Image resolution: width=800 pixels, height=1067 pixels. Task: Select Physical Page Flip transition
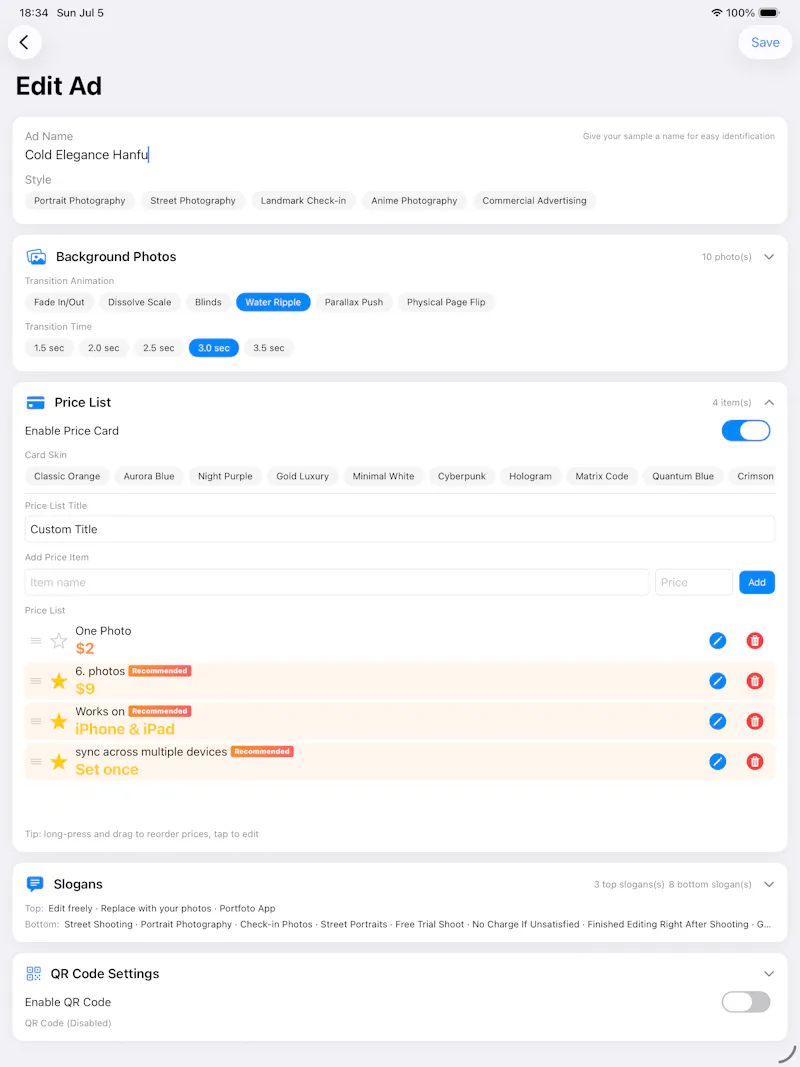click(446, 302)
